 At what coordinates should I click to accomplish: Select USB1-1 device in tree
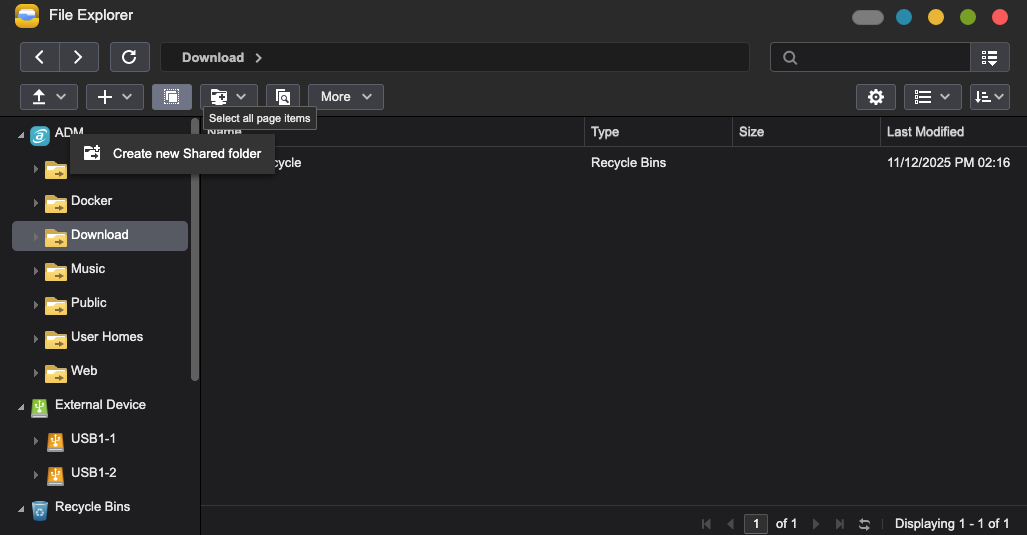point(93,439)
